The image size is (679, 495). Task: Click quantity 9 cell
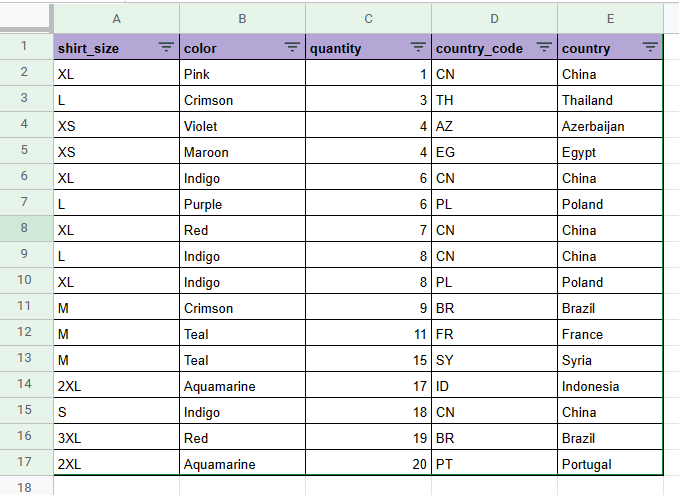[369, 307]
